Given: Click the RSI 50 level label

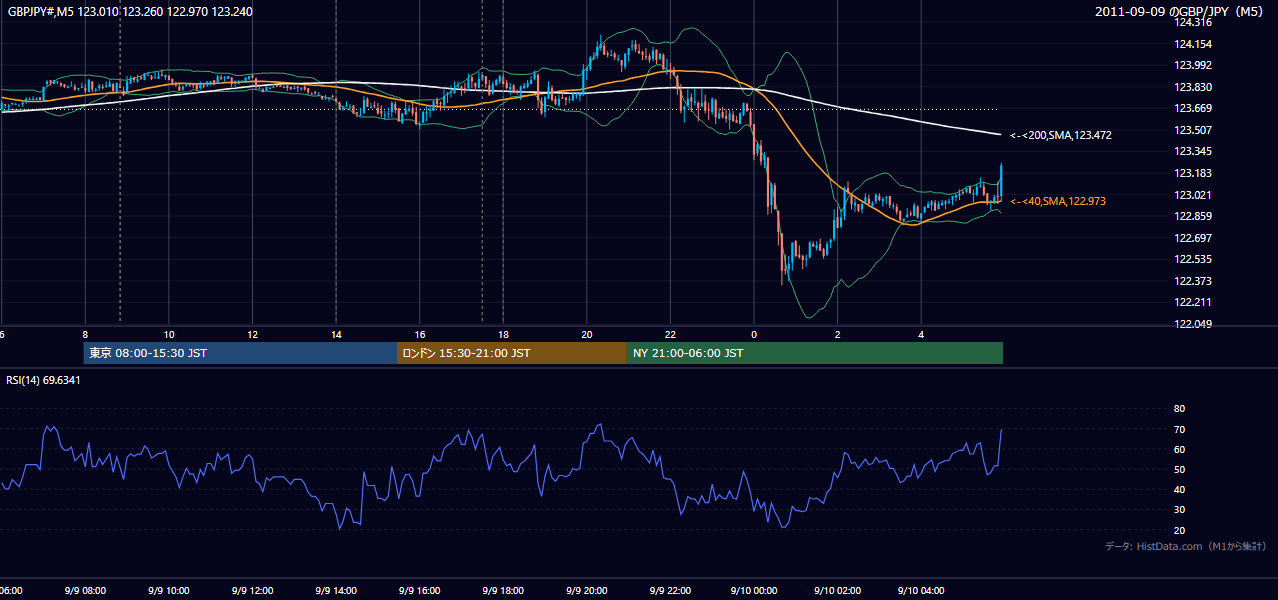Looking at the screenshot, I should click(1179, 469).
